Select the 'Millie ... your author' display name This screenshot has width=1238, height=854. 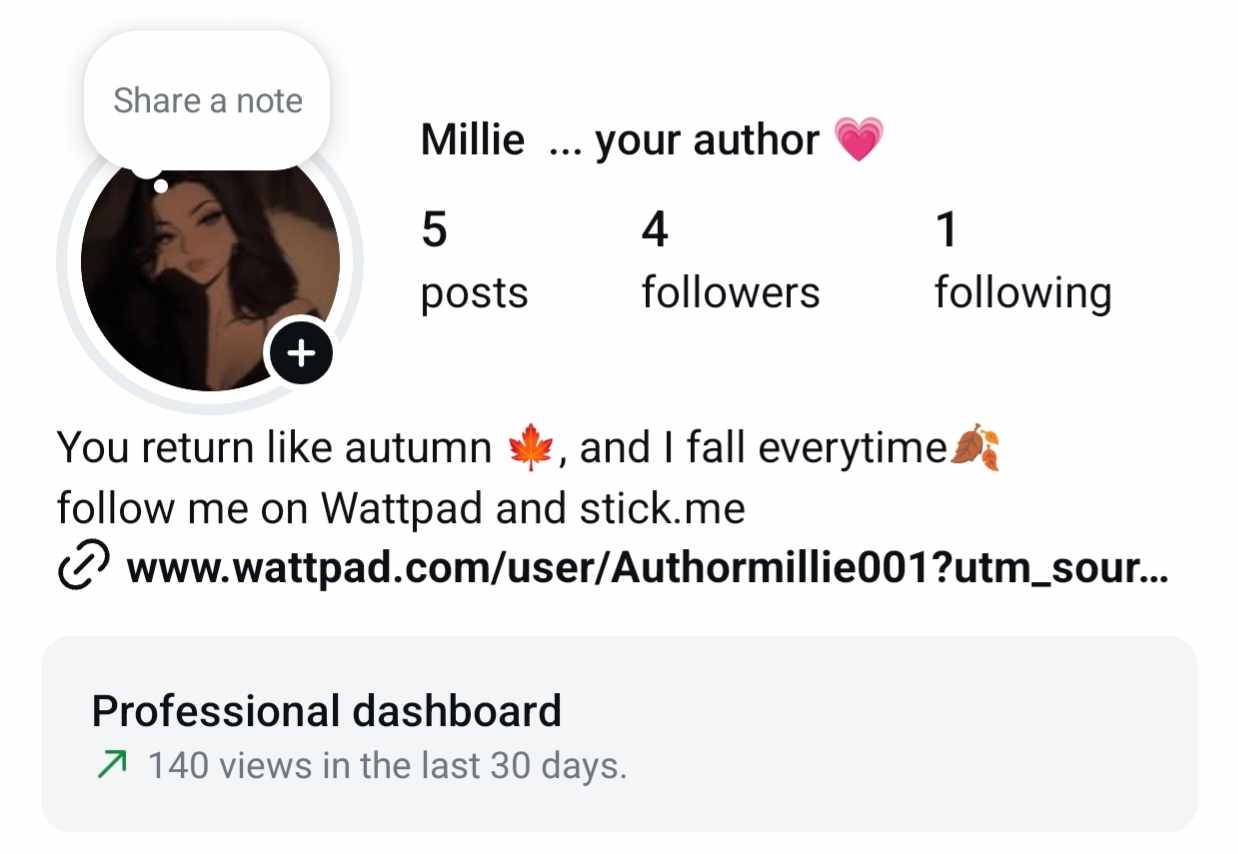point(620,140)
